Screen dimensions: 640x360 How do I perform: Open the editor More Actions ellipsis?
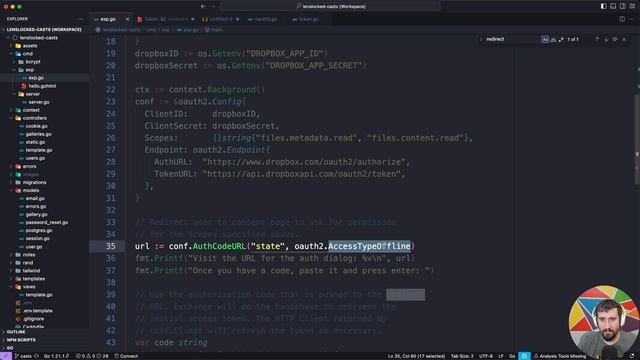tap(632, 19)
